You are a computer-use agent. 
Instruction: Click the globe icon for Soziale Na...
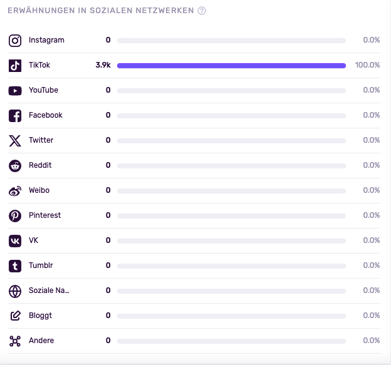tap(15, 291)
